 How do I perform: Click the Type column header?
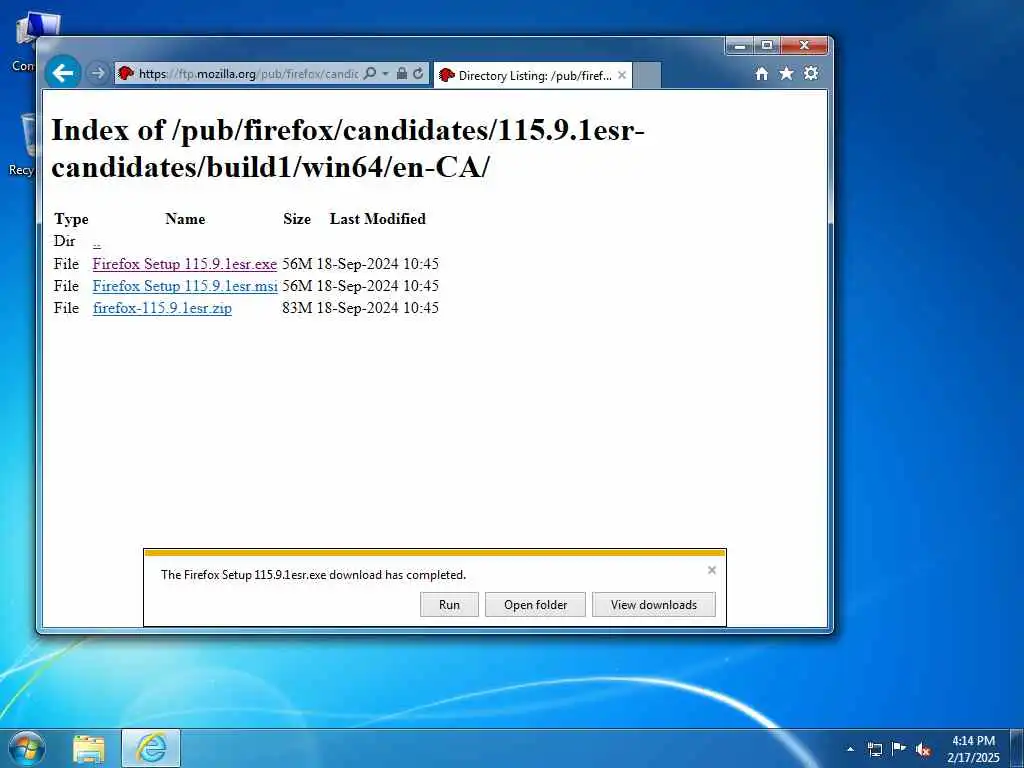(71, 219)
